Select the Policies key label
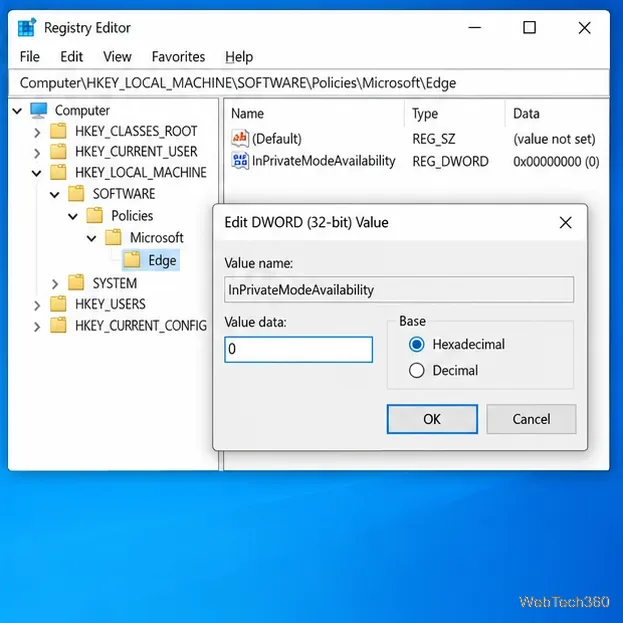The height and width of the screenshot is (623, 623). 132,216
